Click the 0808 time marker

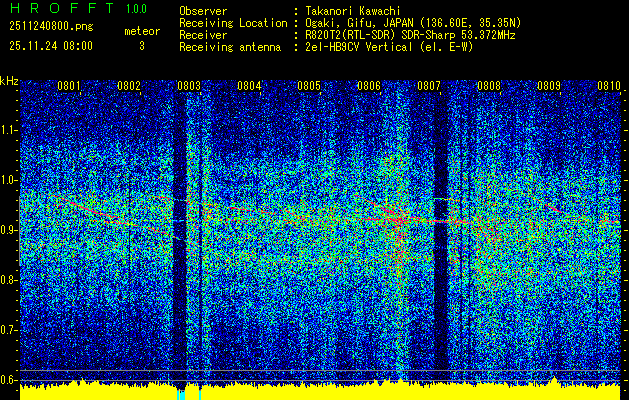click(x=489, y=86)
